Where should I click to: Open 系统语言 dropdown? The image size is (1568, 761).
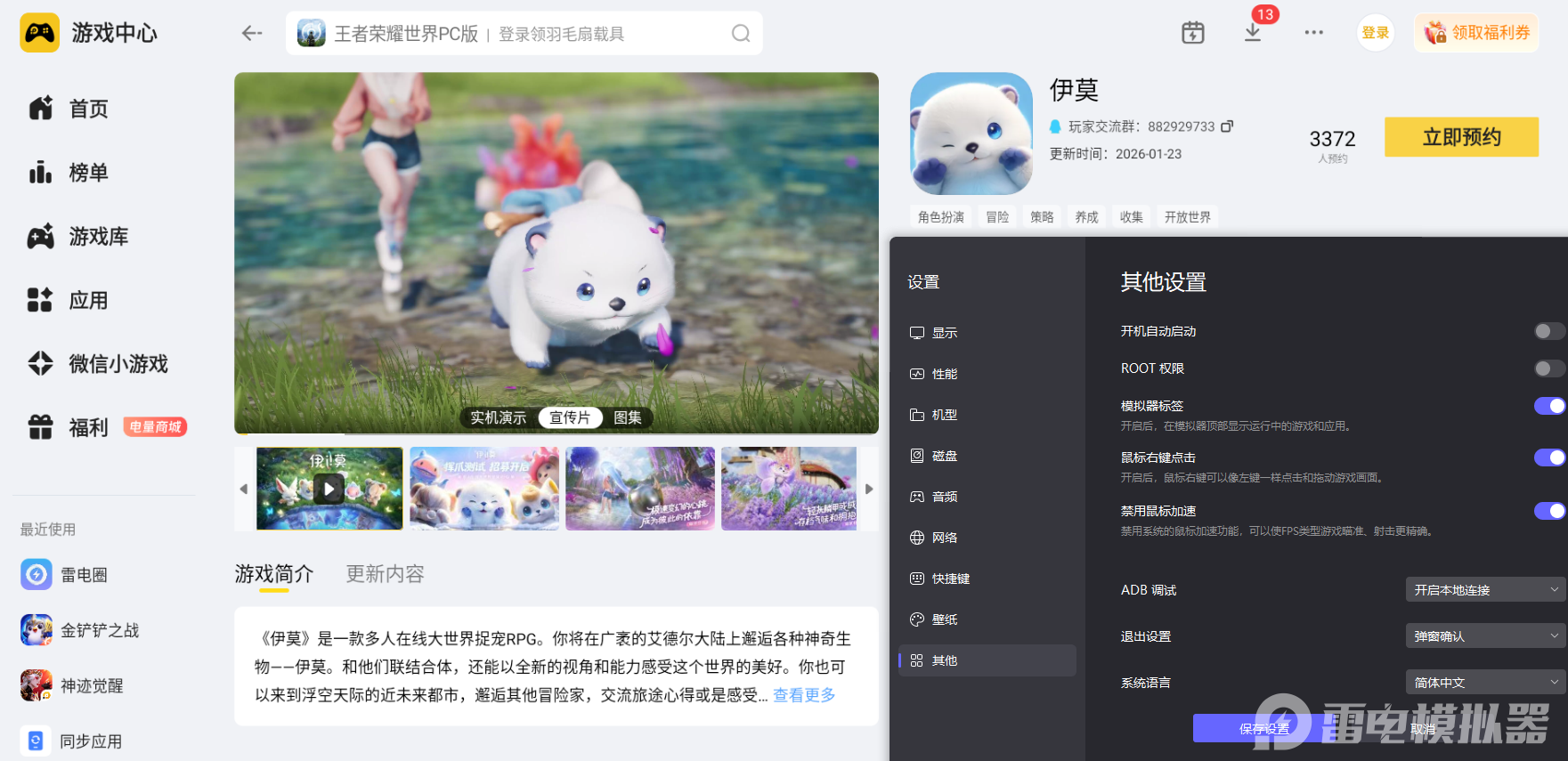pos(1485,682)
